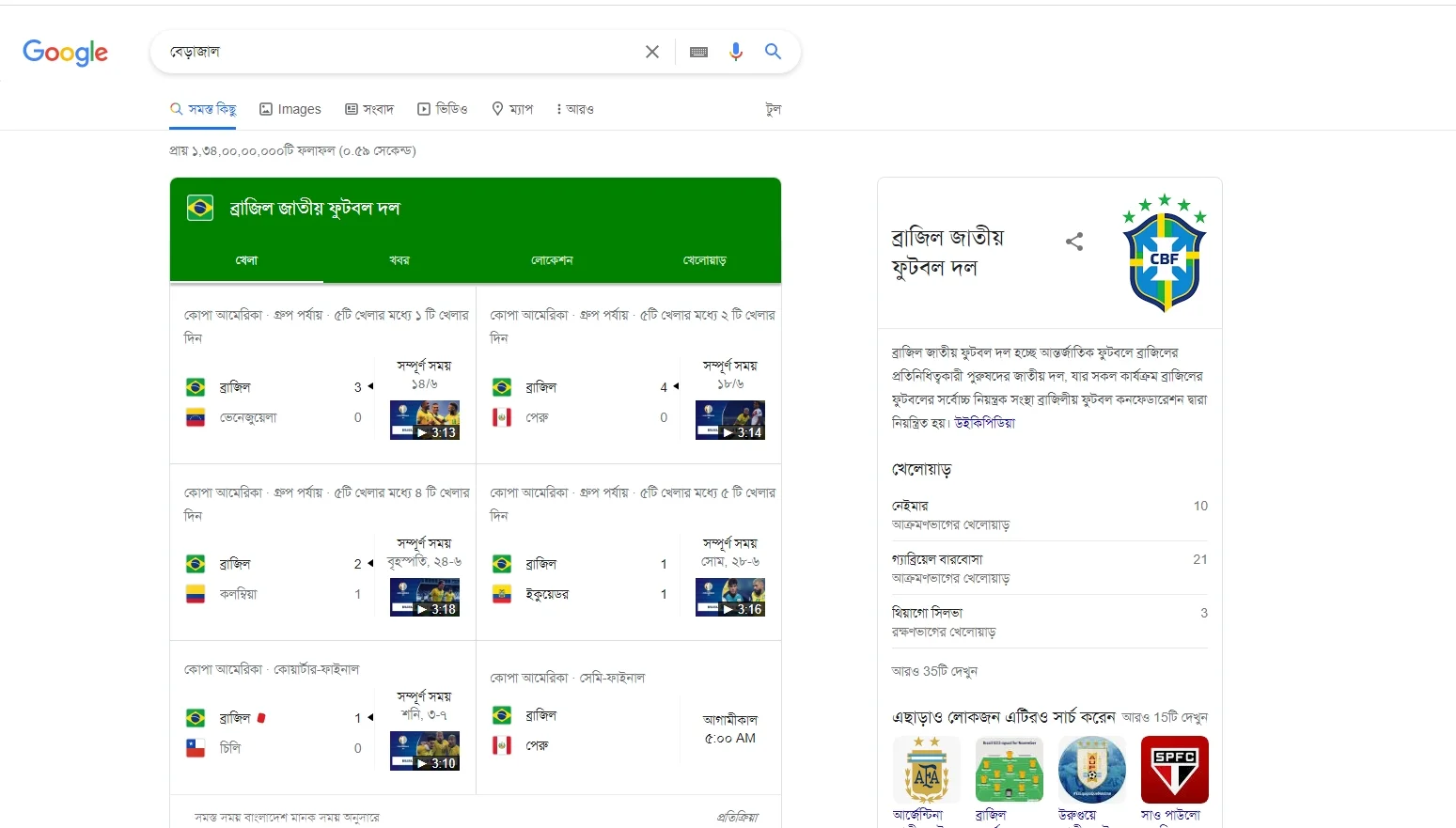Play Brazil vs Chile 3:10 highlights video

pyautogui.click(x=425, y=751)
